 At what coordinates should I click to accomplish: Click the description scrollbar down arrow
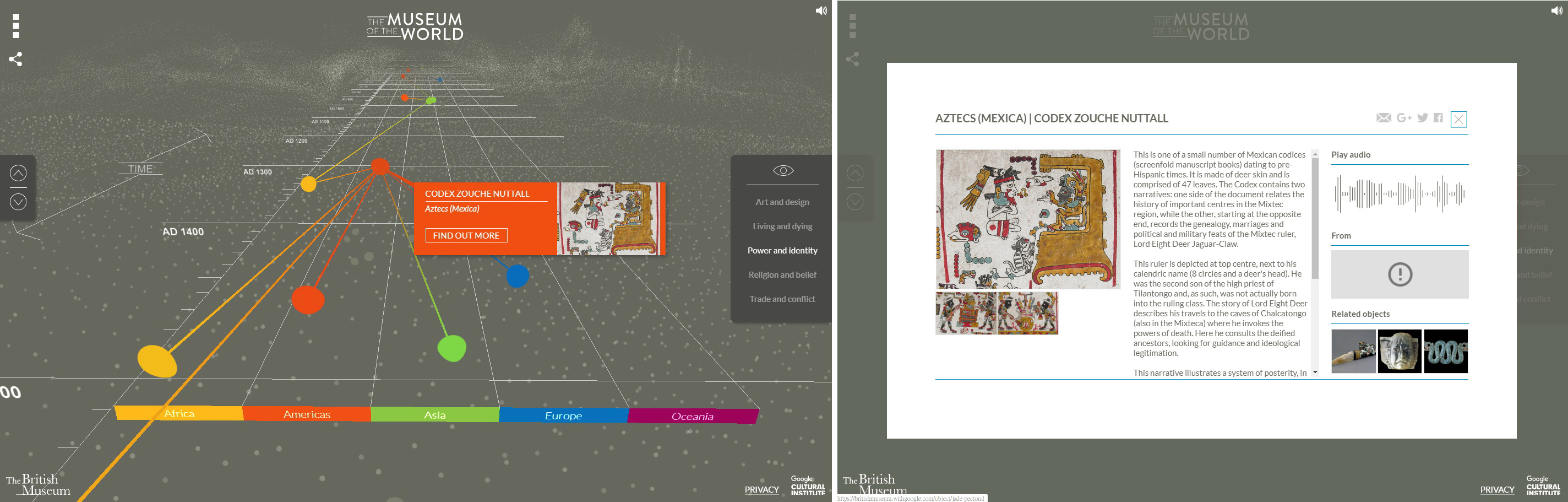1315,371
